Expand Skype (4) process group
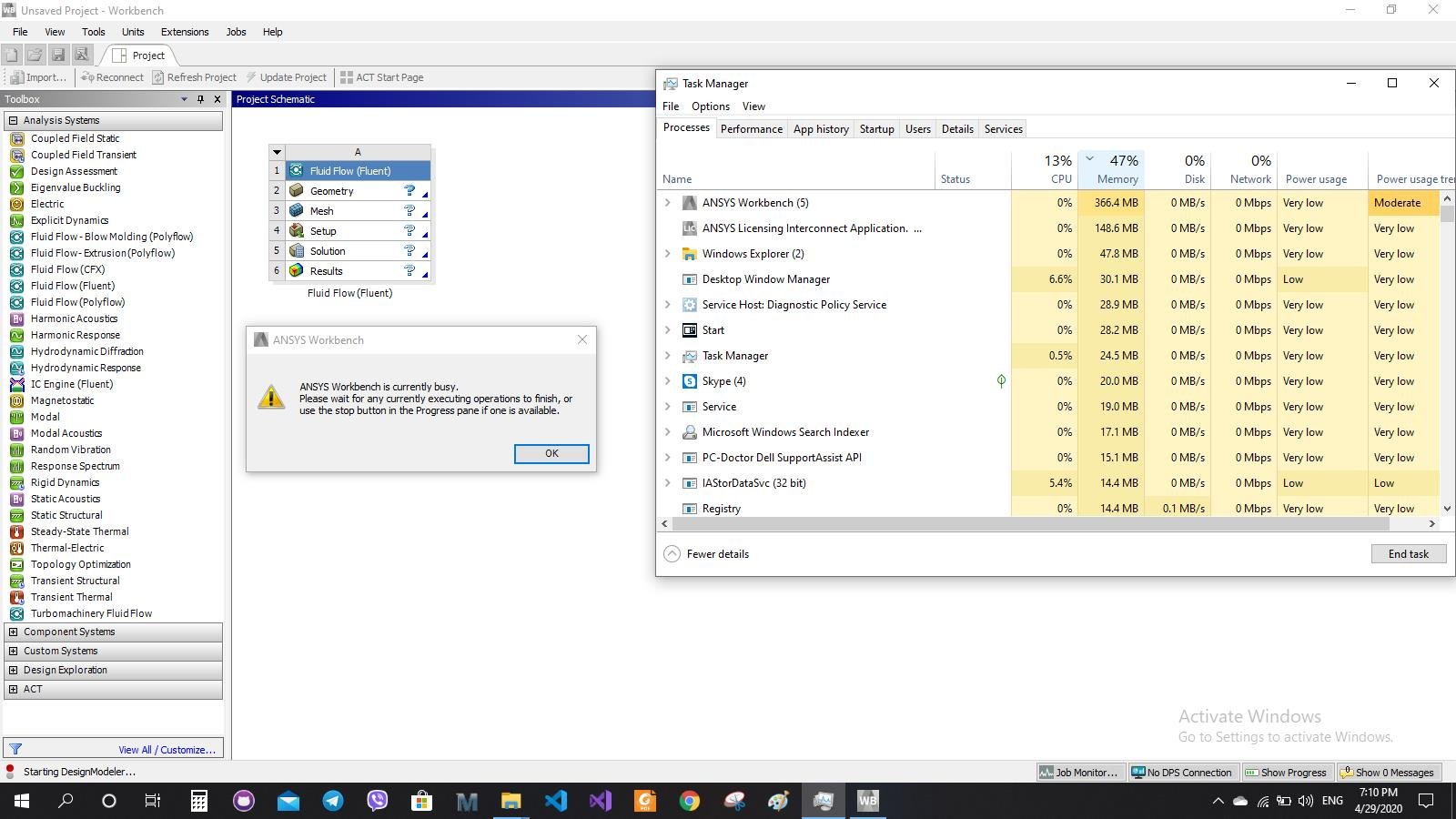This screenshot has width=1456, height=819. tap(667, 381)
